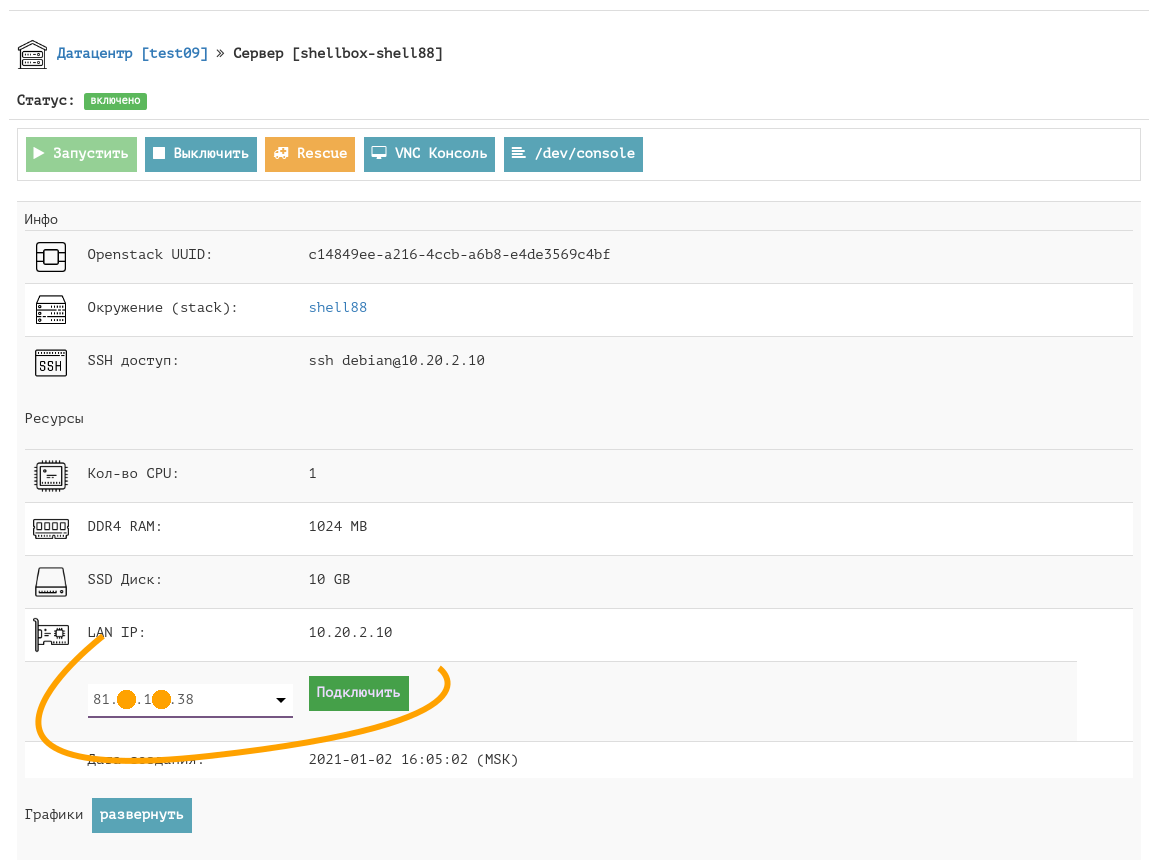Click the server stack environment icon
The height and width of the screenshot is (860, 1161).
click(50, 309)
